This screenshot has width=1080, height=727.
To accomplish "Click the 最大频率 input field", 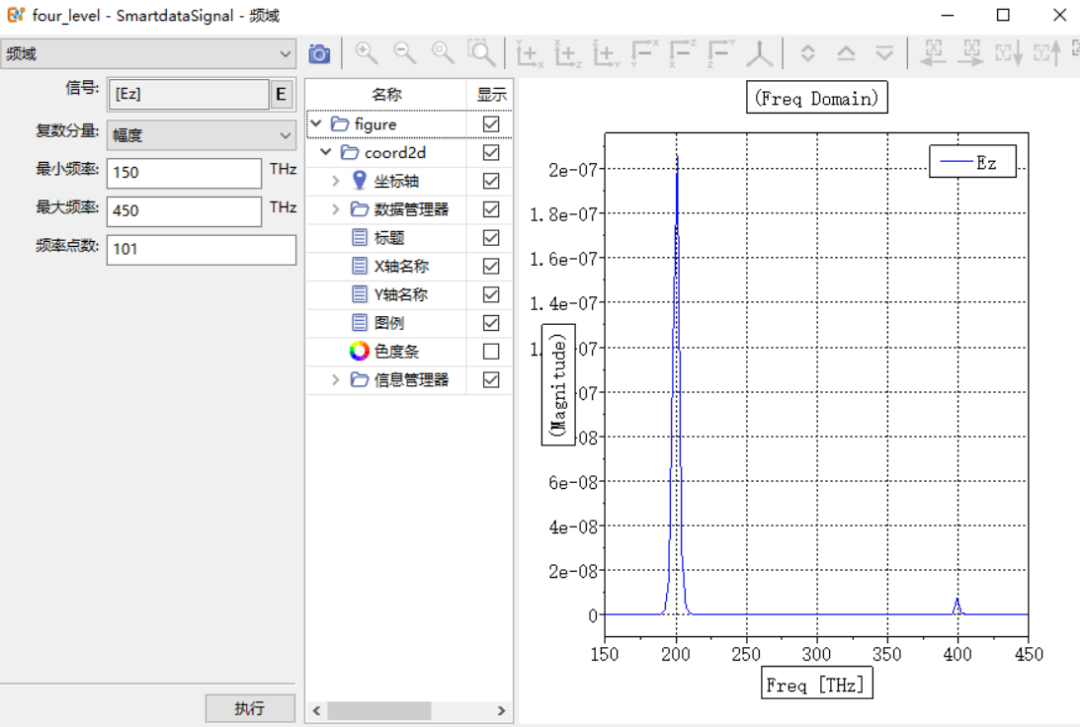I will click(x=184, y=211).
